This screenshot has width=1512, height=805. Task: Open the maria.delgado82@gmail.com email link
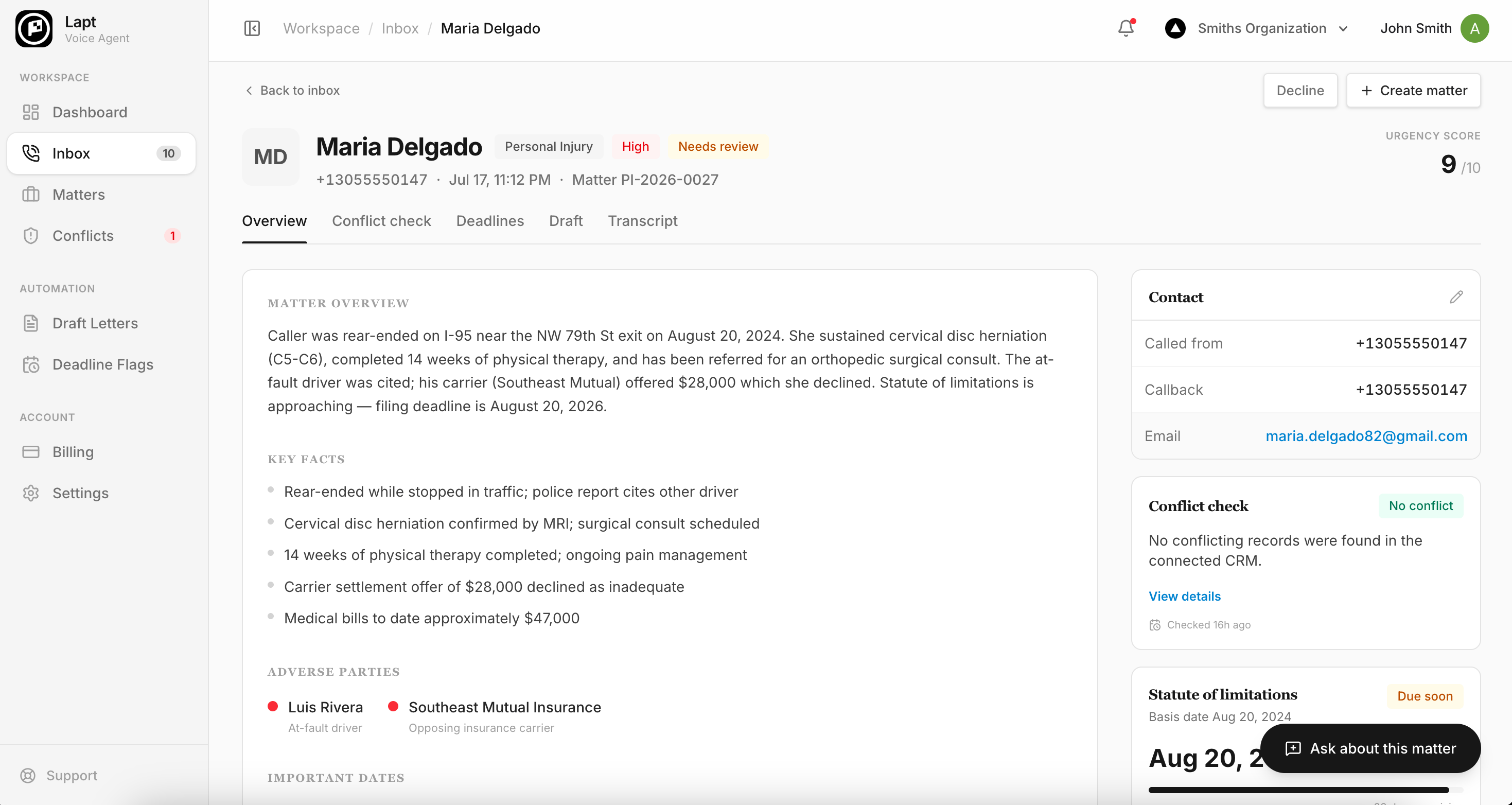coord(1366,435)
